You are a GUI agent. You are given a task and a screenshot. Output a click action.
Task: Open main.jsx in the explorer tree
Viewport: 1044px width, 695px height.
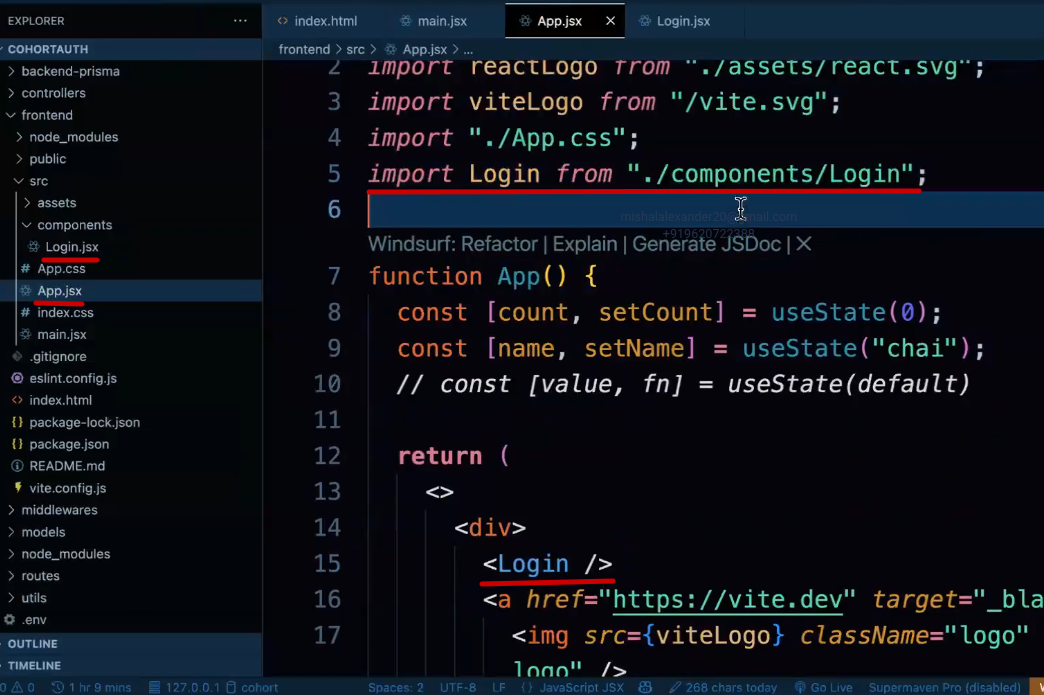click(x=62, y=335)
